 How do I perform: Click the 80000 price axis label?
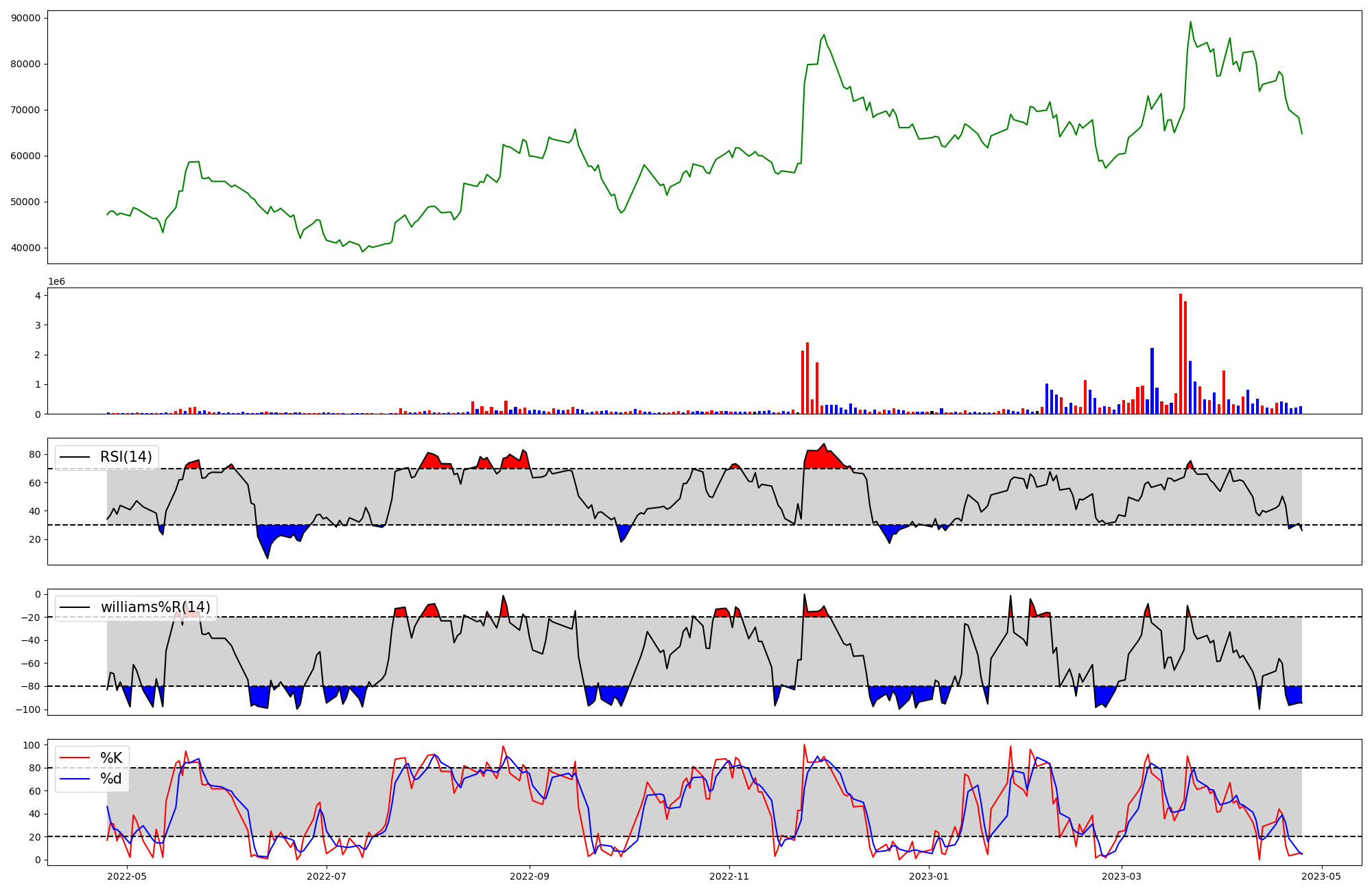point(26,64)
